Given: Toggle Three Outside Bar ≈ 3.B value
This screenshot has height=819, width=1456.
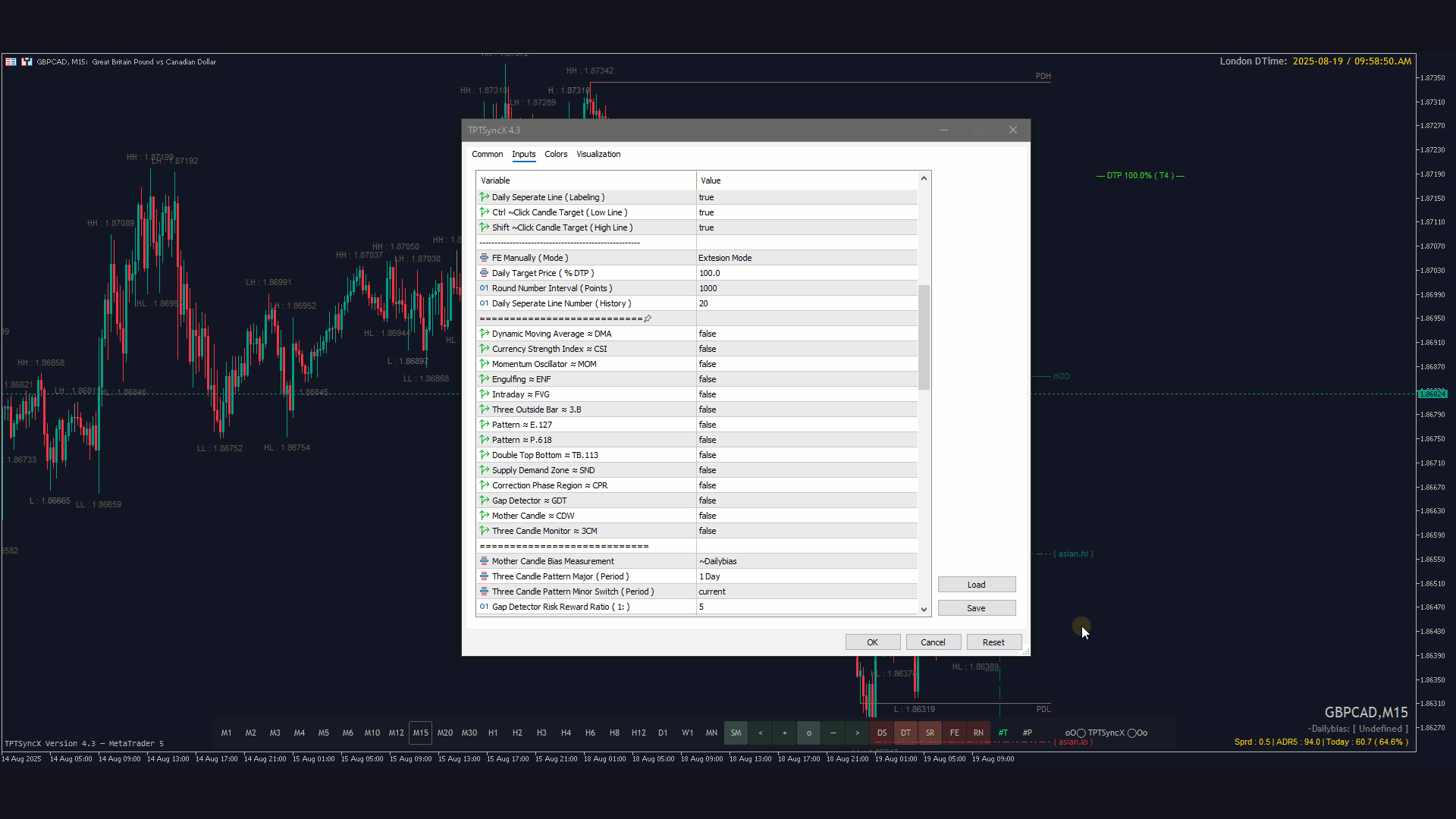Looking at the screenshot, I should (807, 409).
